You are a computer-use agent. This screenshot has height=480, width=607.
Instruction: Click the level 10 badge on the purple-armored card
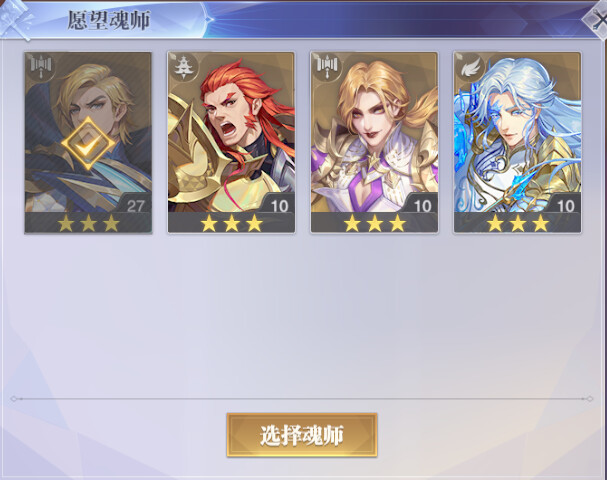[x=422, y=206]
